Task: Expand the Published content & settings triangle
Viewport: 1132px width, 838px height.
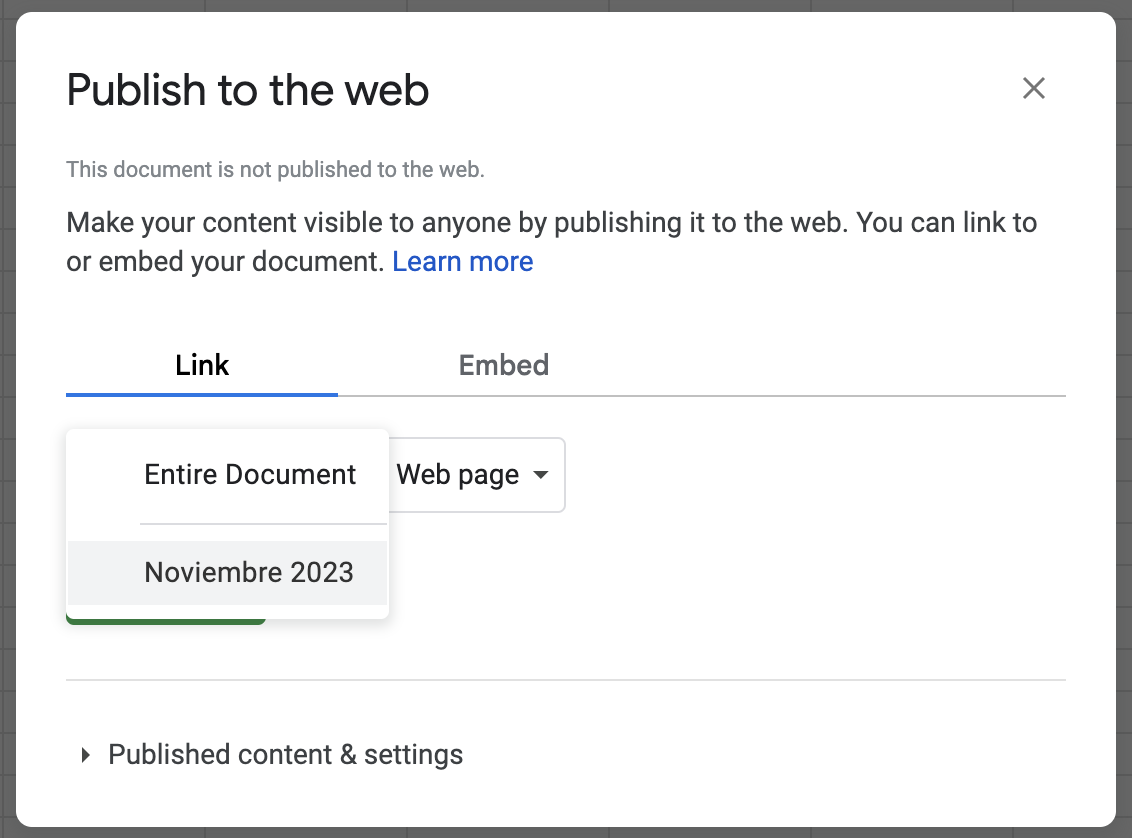Action: 85,754
